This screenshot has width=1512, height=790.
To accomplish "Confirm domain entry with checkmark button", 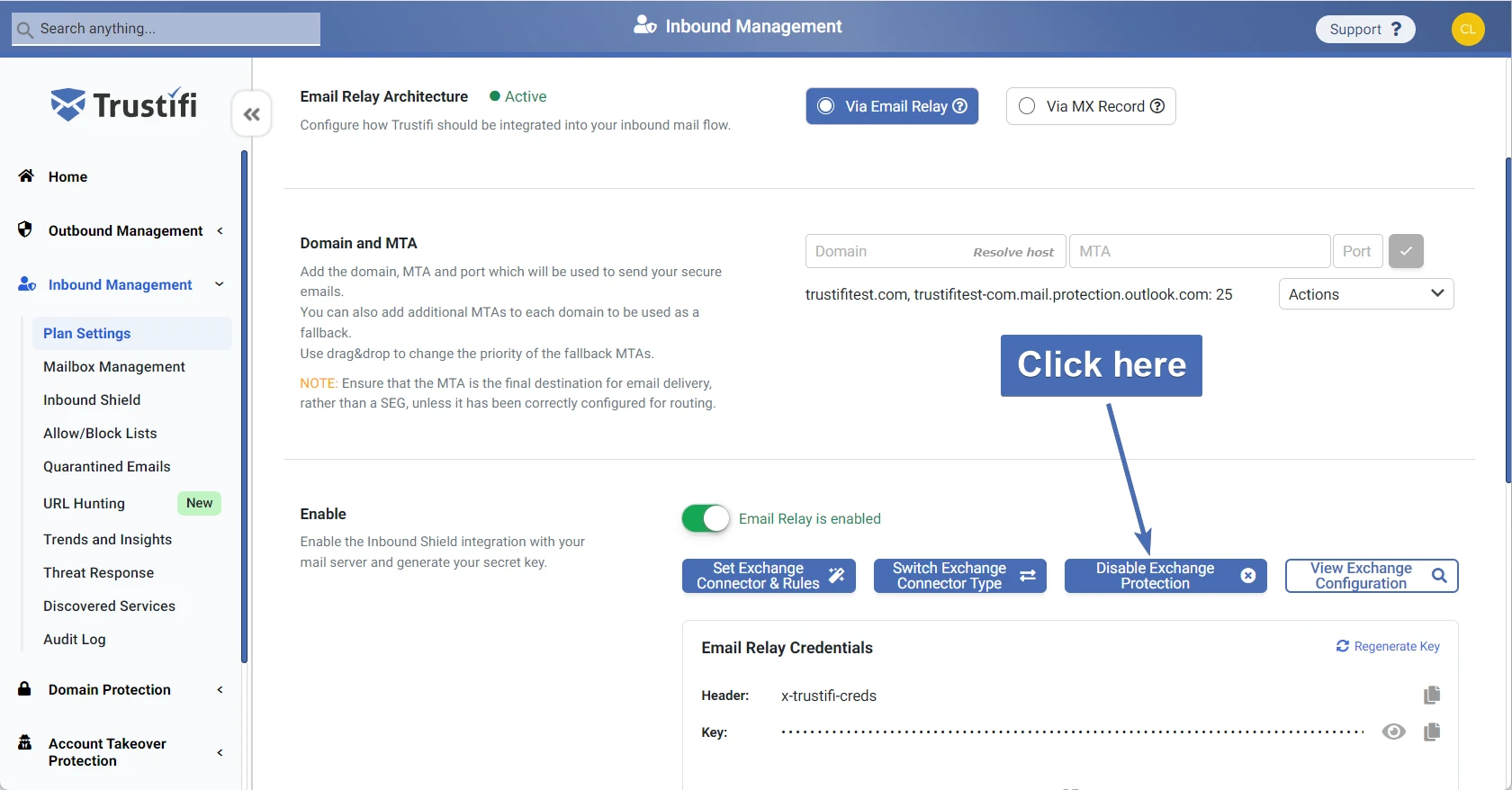I will click(x=1406, y=251).
